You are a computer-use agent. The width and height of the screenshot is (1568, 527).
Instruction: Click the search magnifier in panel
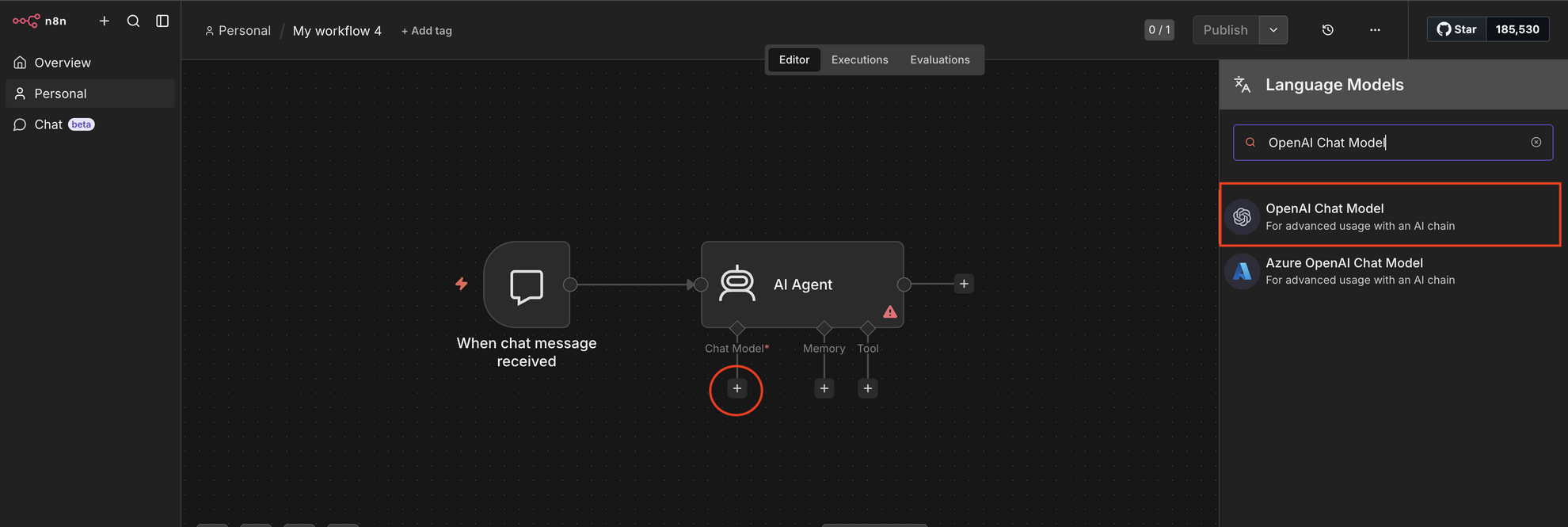1250,143
